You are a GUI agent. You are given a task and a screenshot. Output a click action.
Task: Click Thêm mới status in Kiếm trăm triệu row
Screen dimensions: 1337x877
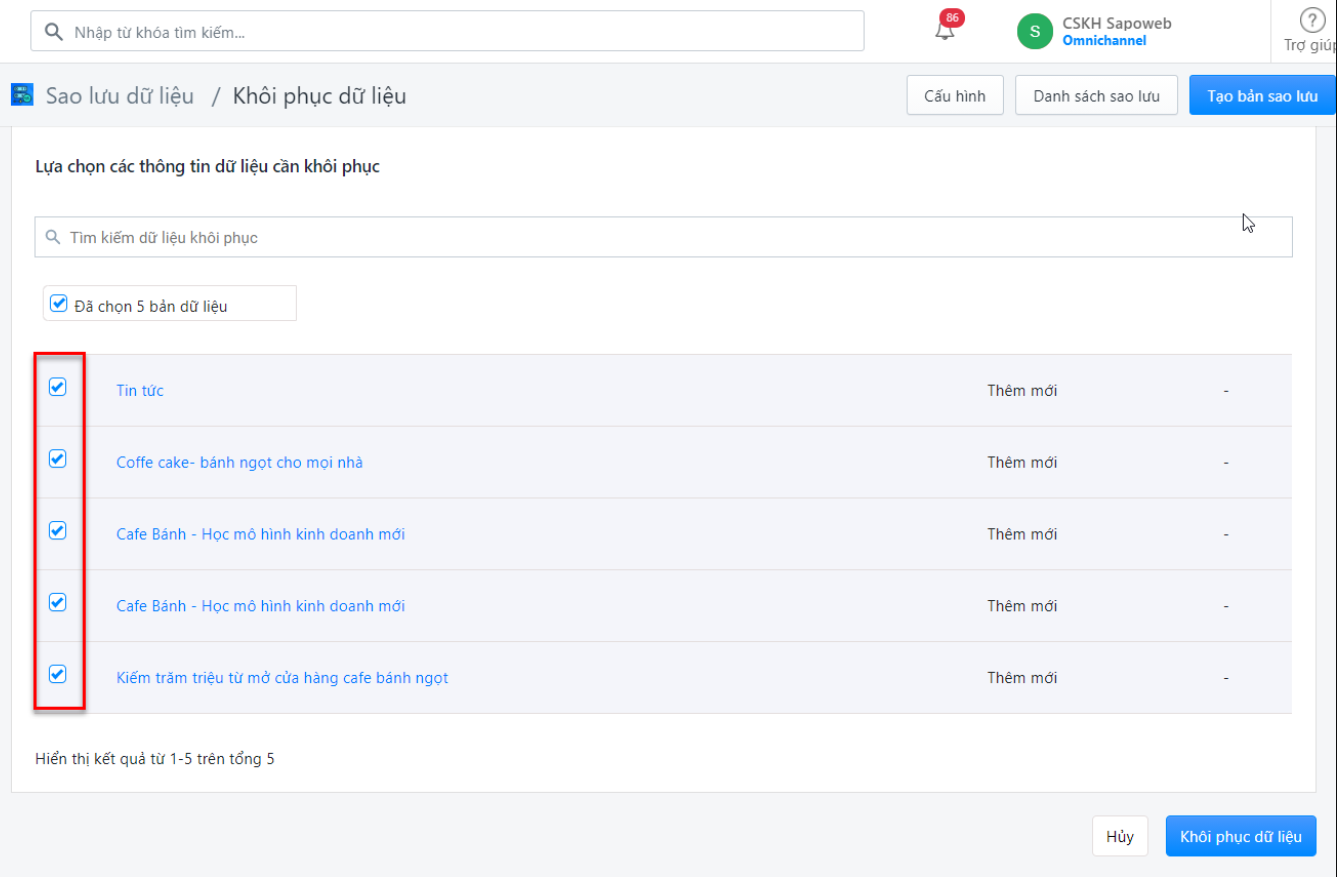tap(1022, 678)
